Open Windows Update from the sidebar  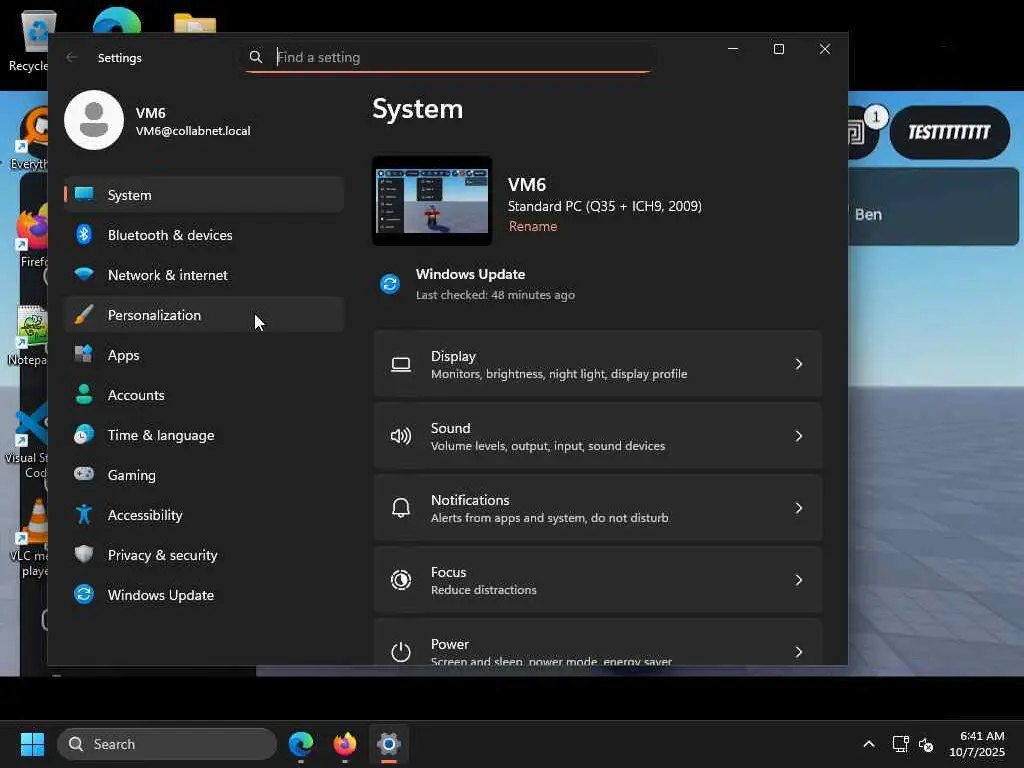(160, 595)
